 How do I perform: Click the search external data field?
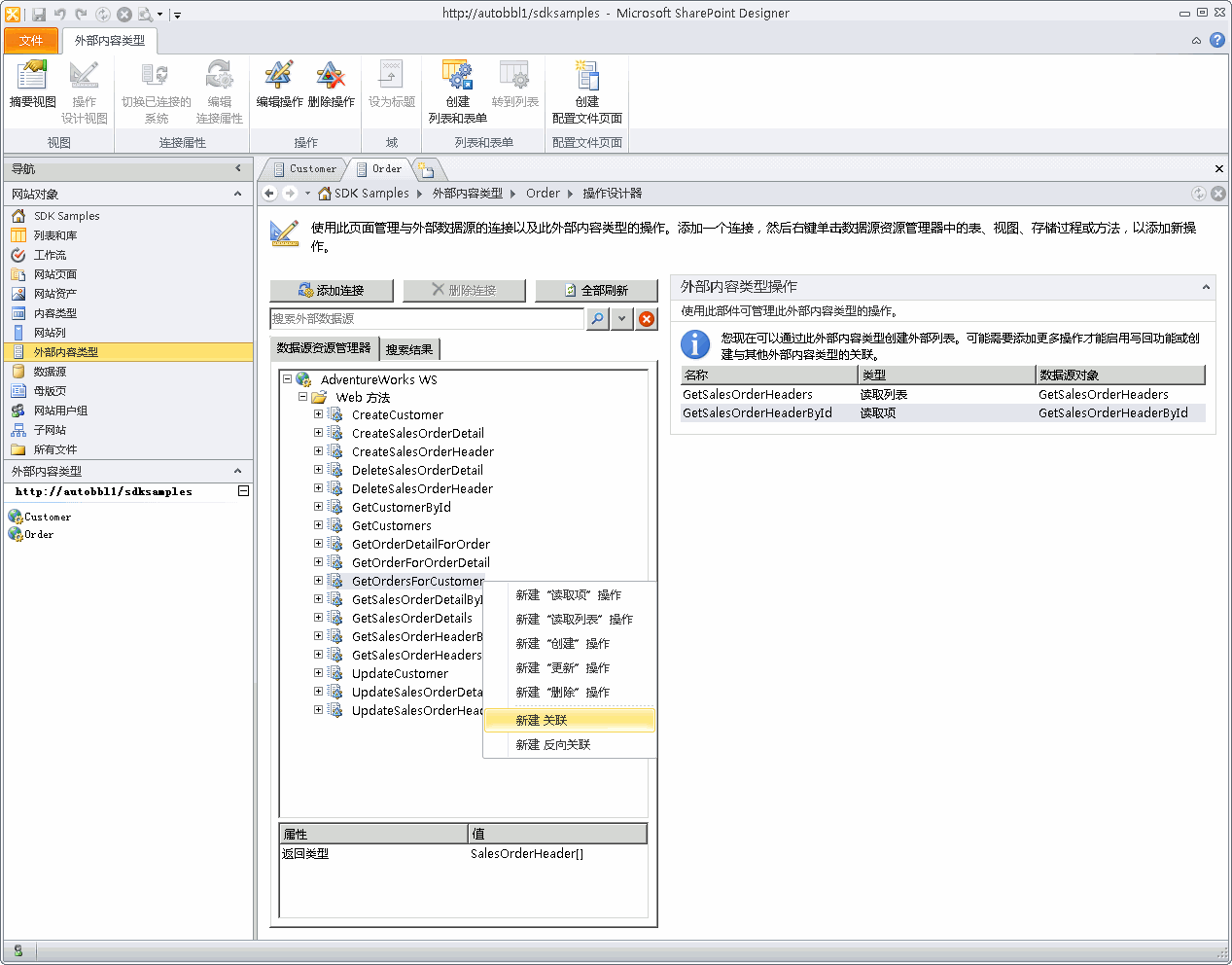click(426, 318)
